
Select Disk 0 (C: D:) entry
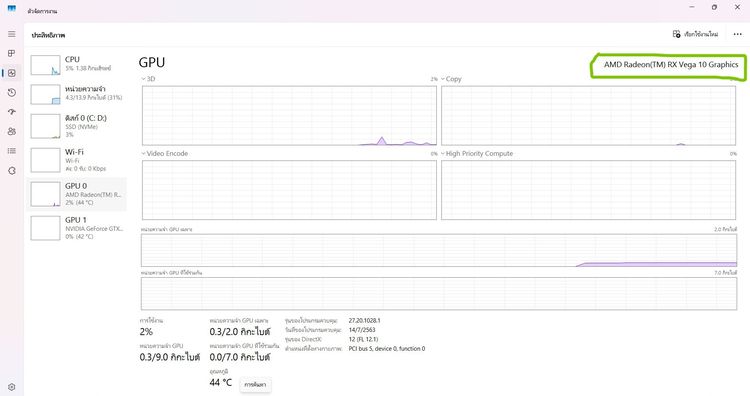pyautogui.click(x=77, y=126)
